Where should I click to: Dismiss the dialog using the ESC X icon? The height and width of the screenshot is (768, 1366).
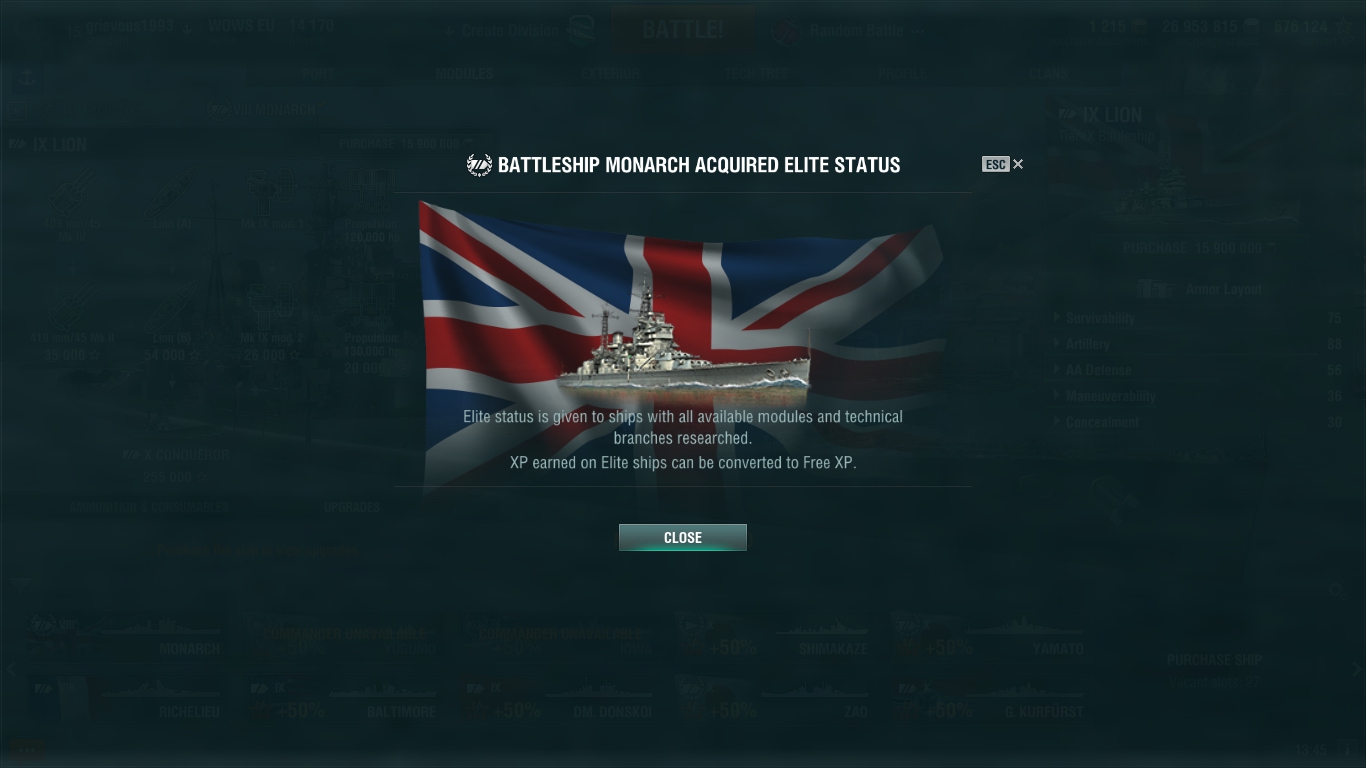pyautogui.click(x=1003, y=164)
